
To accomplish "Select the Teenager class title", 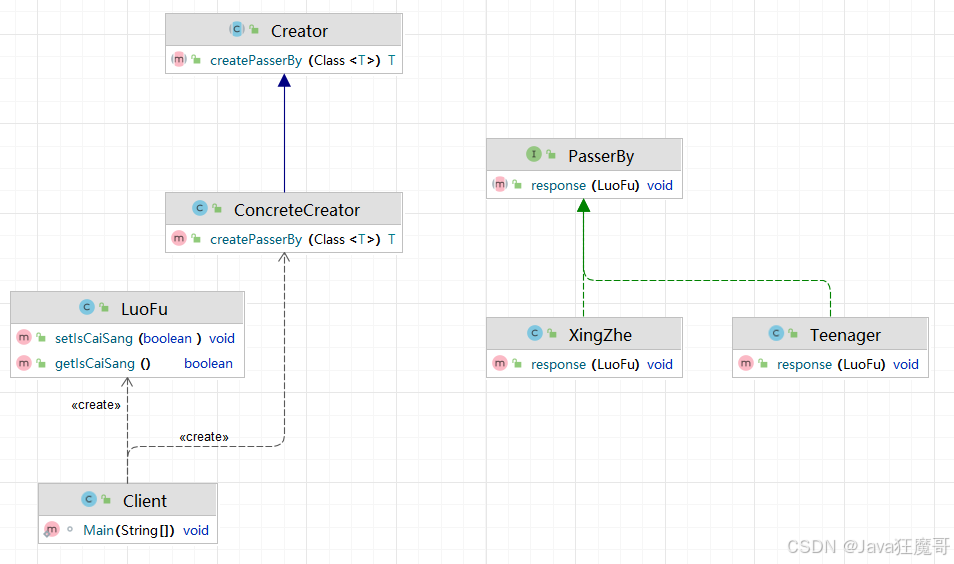I will pos(845,335).
